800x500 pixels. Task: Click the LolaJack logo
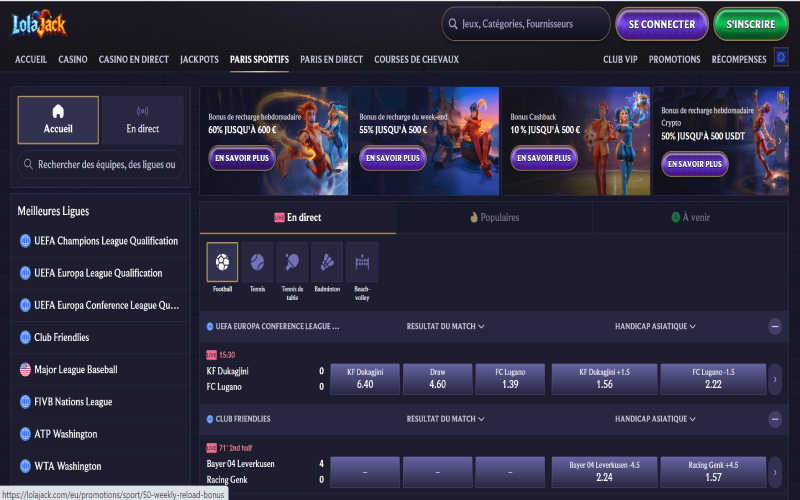(x=39, y=24)
